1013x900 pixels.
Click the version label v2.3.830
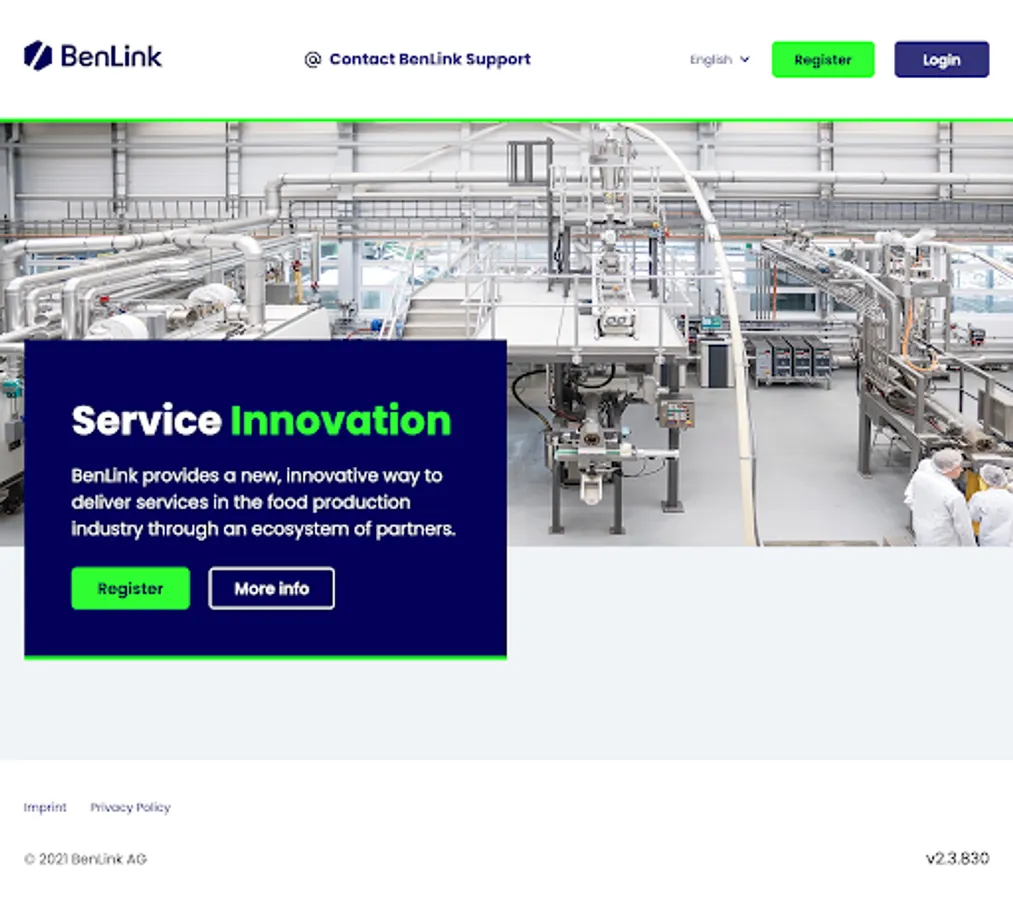[957, 858]
